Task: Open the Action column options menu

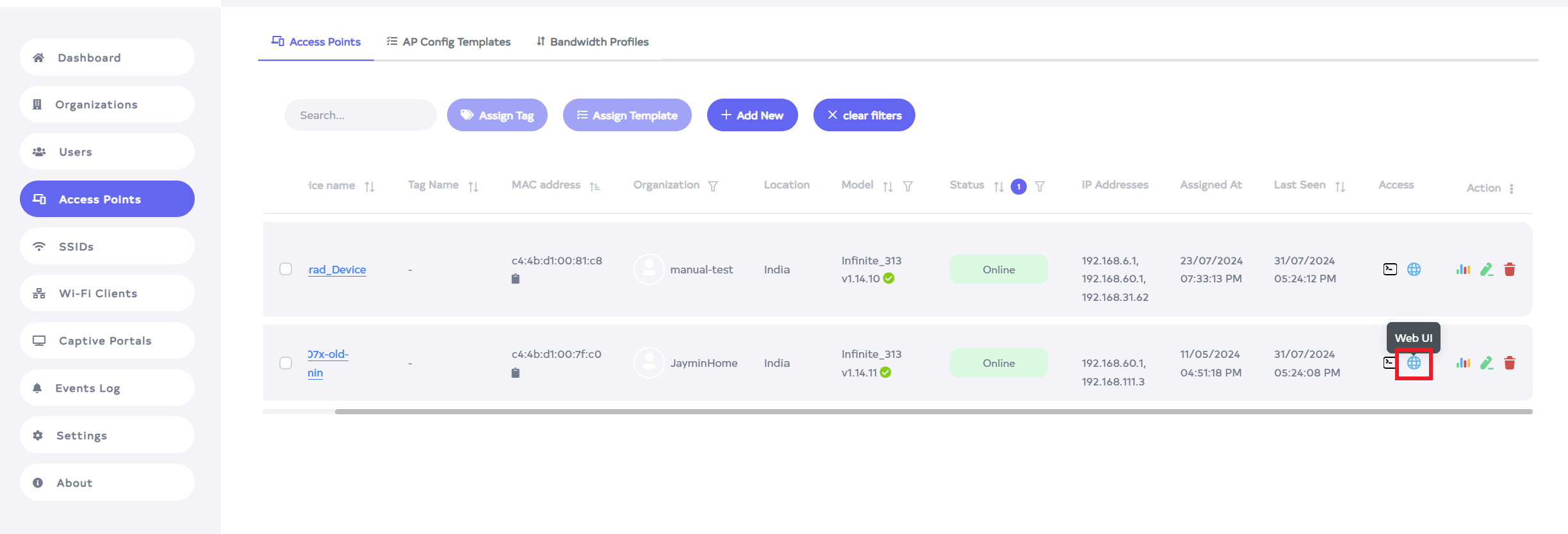Action: click(x=1511, y=189)
